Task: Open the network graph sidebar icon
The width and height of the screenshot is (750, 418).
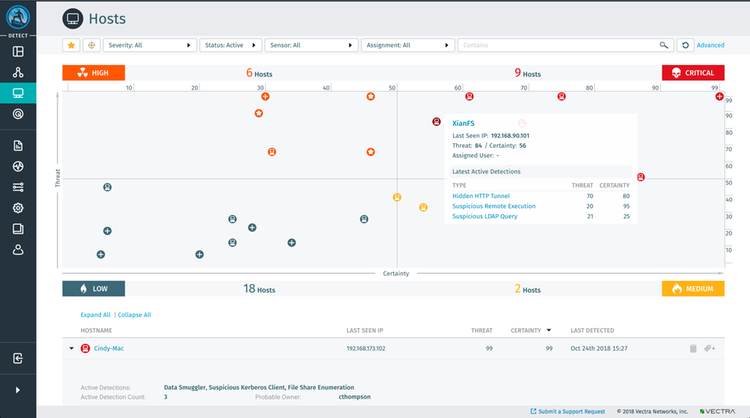Action: pyautogui.click(x=18, y=72)
